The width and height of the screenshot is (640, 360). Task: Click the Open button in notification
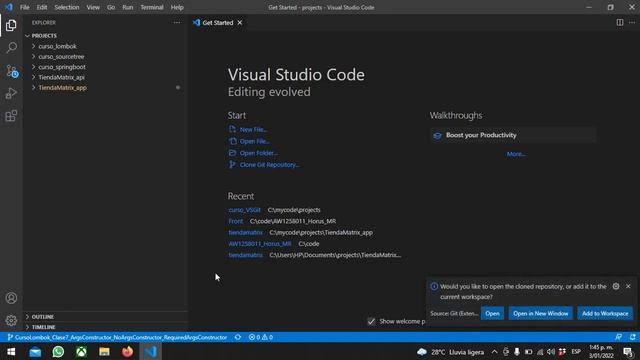pyautogui.click(x=492, y=313)
